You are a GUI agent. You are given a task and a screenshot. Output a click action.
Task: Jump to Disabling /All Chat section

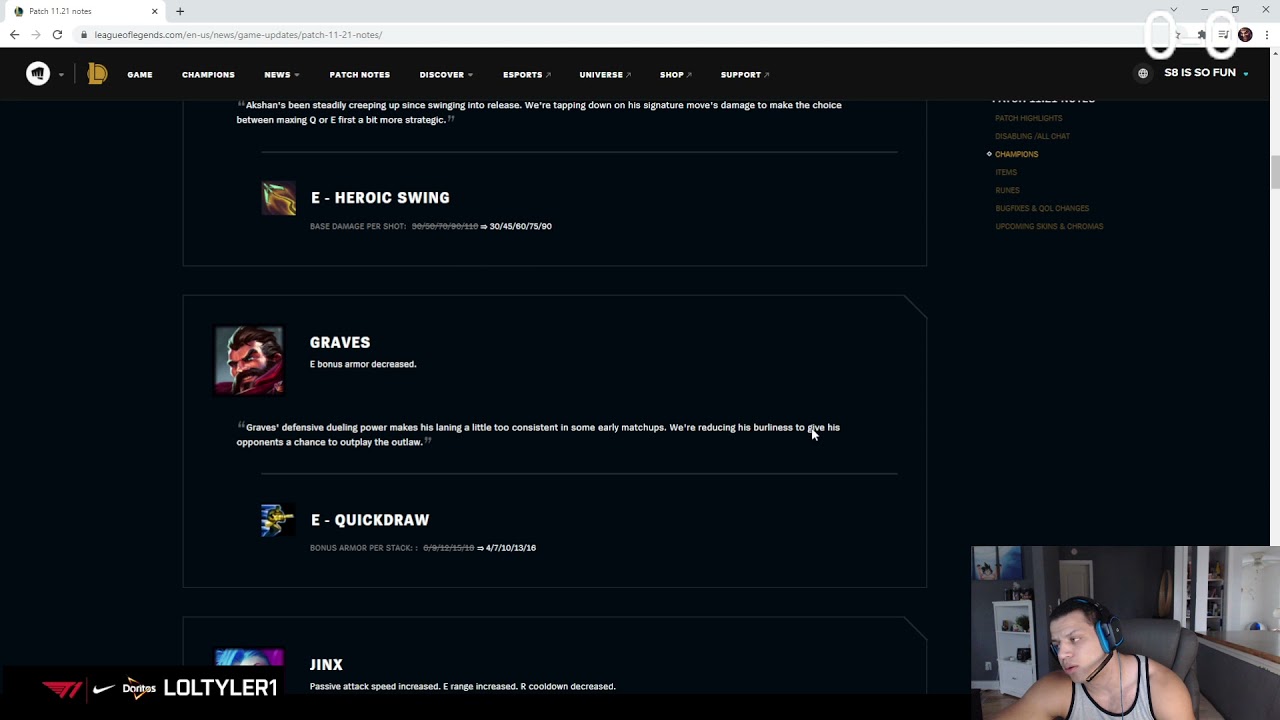tap(1032, 136)
